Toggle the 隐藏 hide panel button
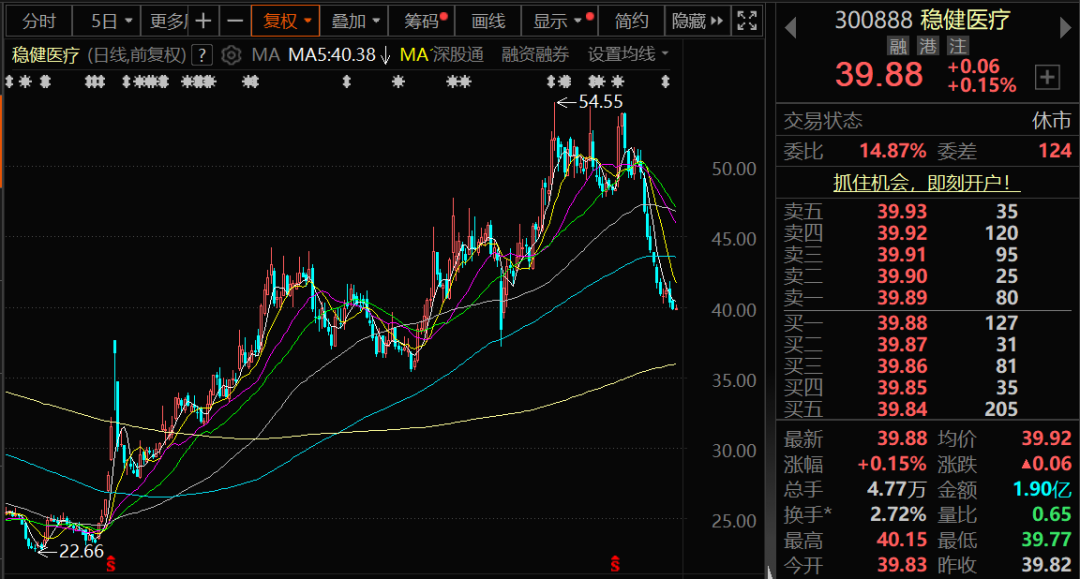The height and width of the screenshot is (579, 1080). pos(697,21)
